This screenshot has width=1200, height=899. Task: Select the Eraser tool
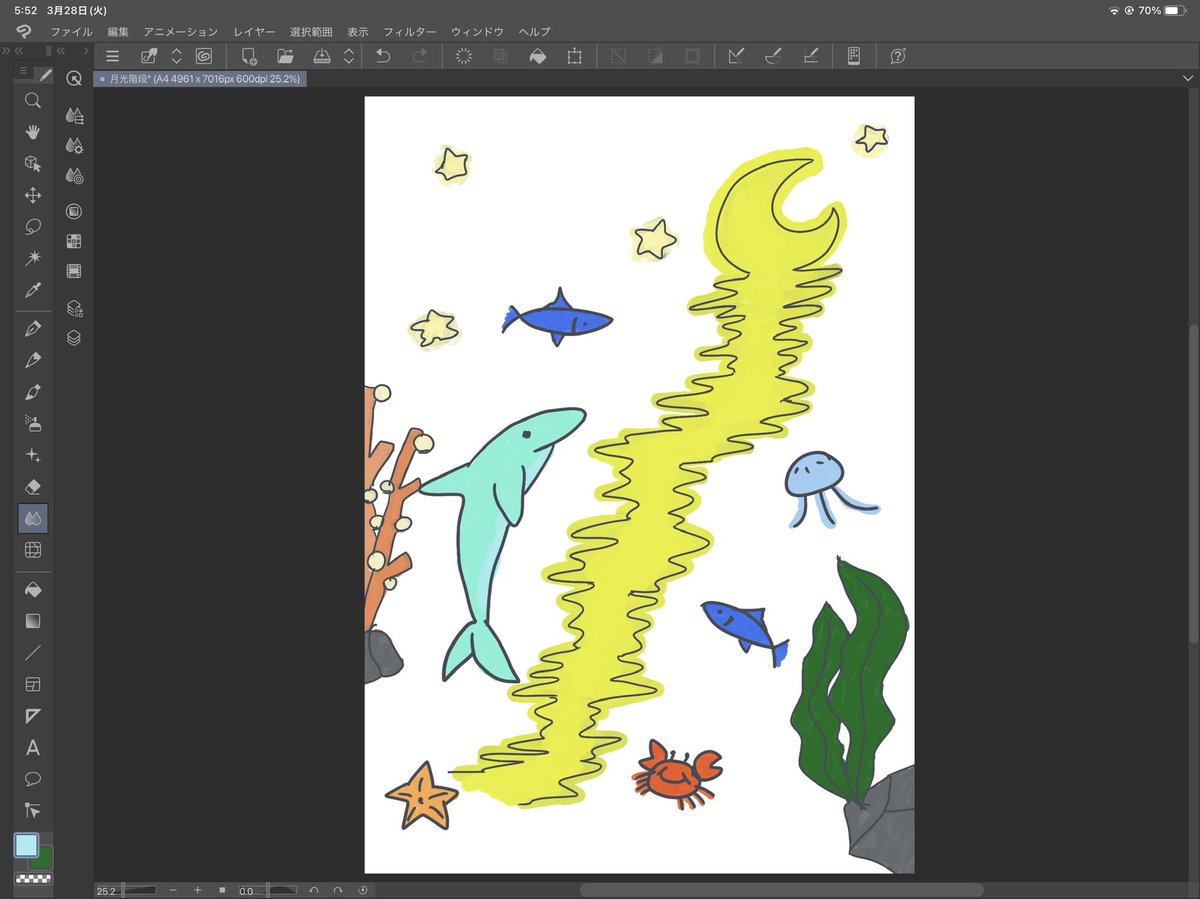click(x=33, y=486)
